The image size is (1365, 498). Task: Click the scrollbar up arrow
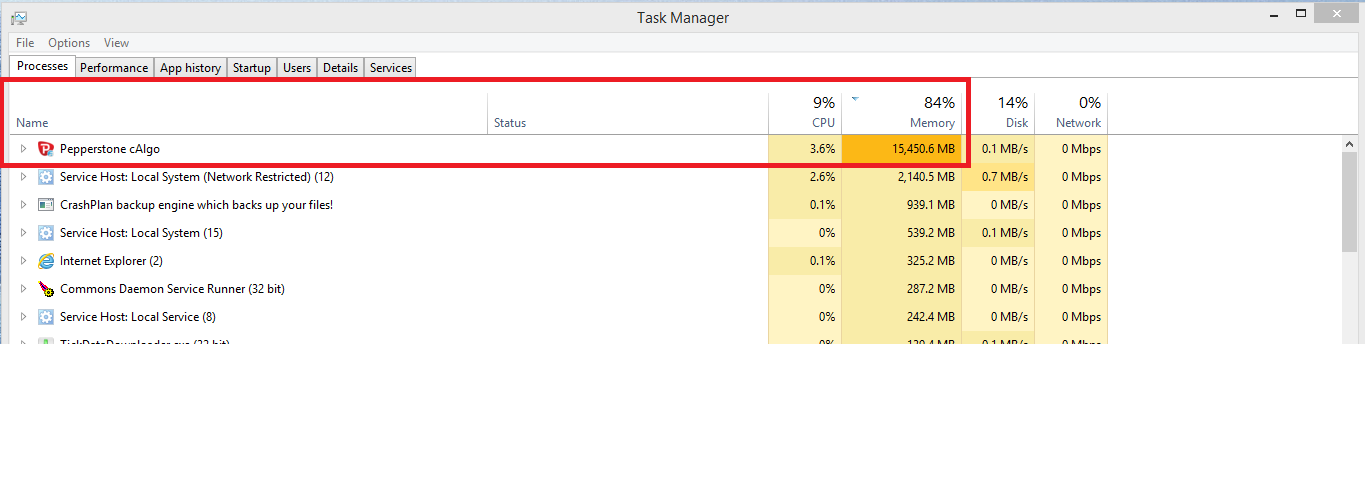click(x=1349, y=144)
